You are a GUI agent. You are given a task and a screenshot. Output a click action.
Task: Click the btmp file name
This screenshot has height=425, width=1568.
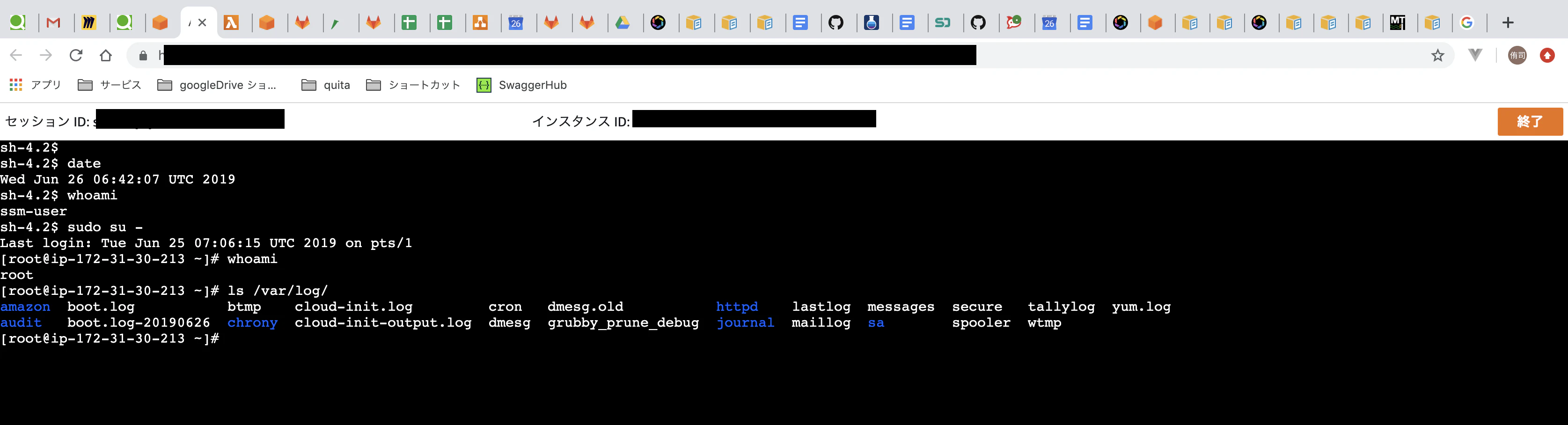(x=244, y=306)
